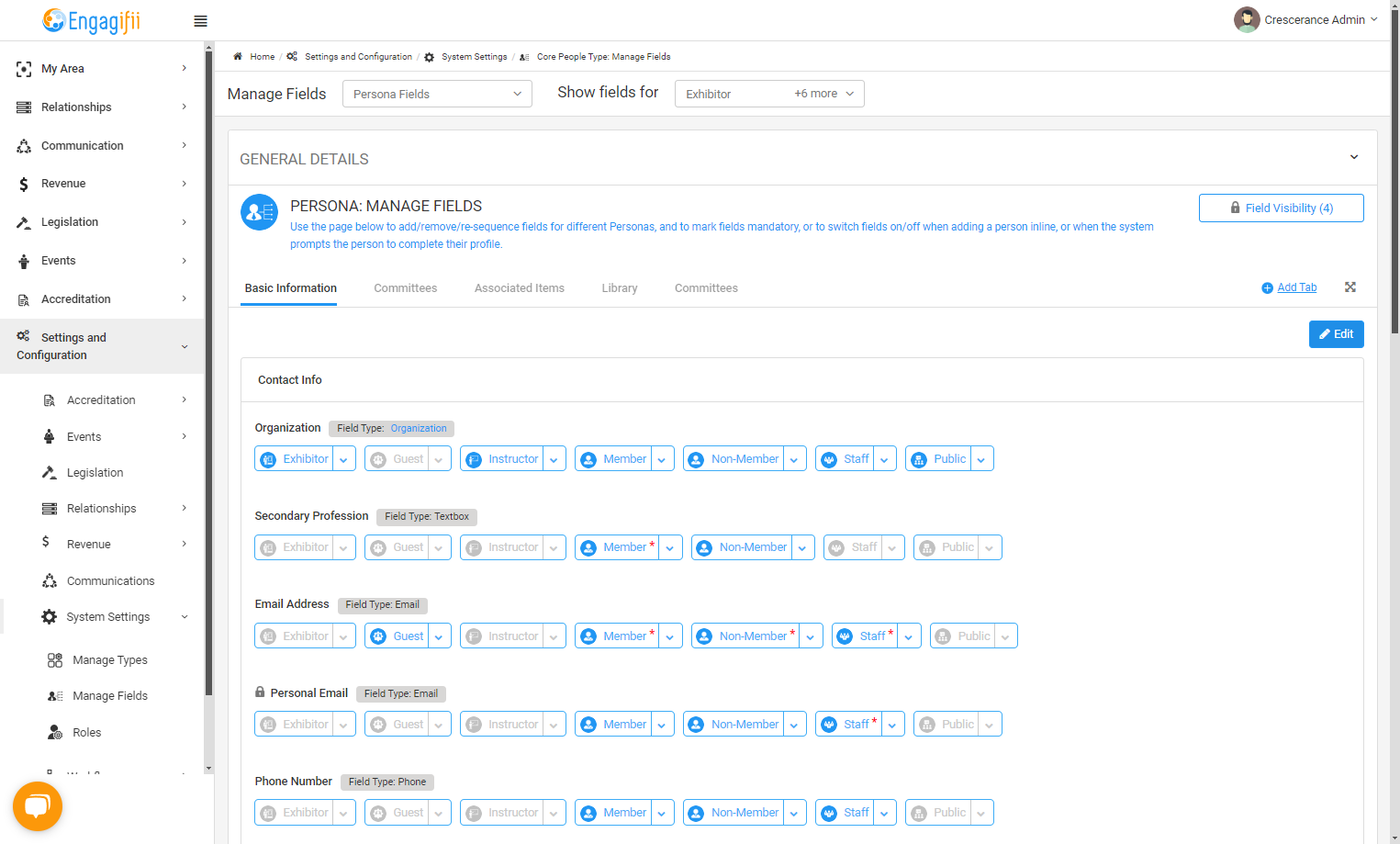Open Member dropdown arrow for Organization
This screenshot has height=844, width=1400.
point(662,459)
